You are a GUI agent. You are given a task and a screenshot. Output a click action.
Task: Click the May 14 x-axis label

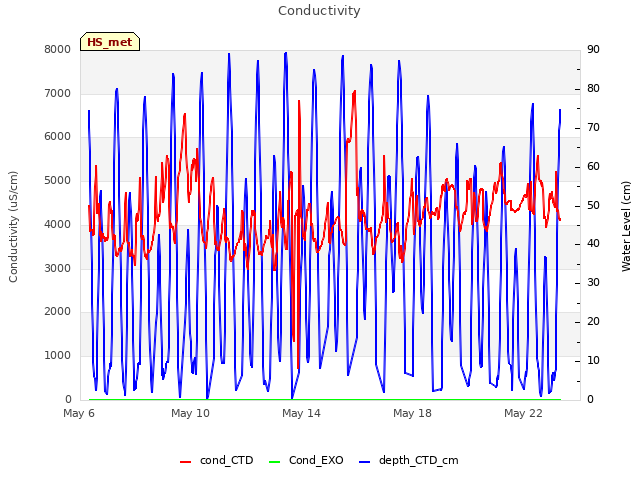[301, 413]
